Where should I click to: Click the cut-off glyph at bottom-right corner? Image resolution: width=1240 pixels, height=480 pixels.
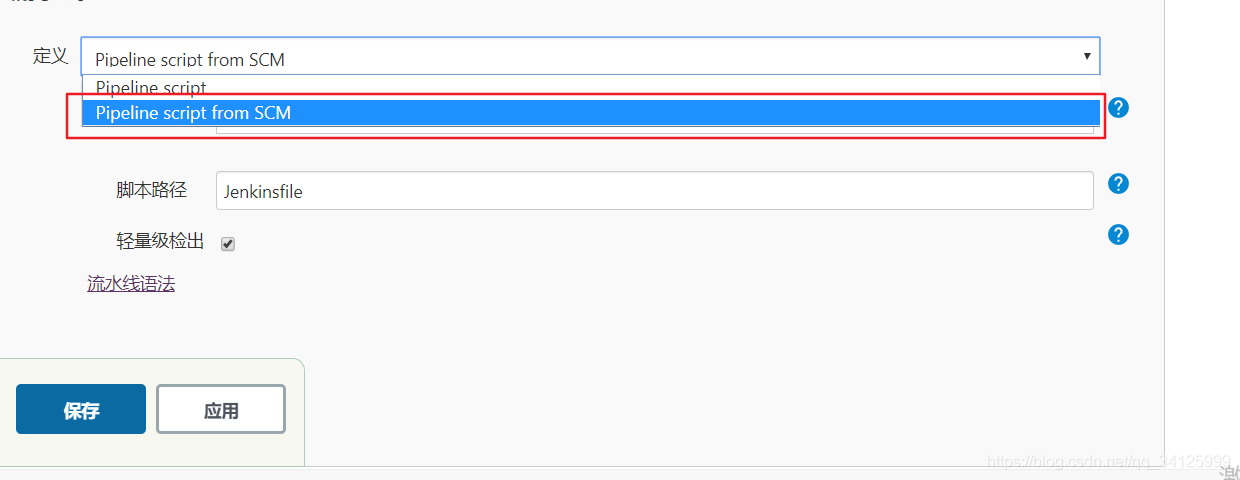tap(1230, 474)
